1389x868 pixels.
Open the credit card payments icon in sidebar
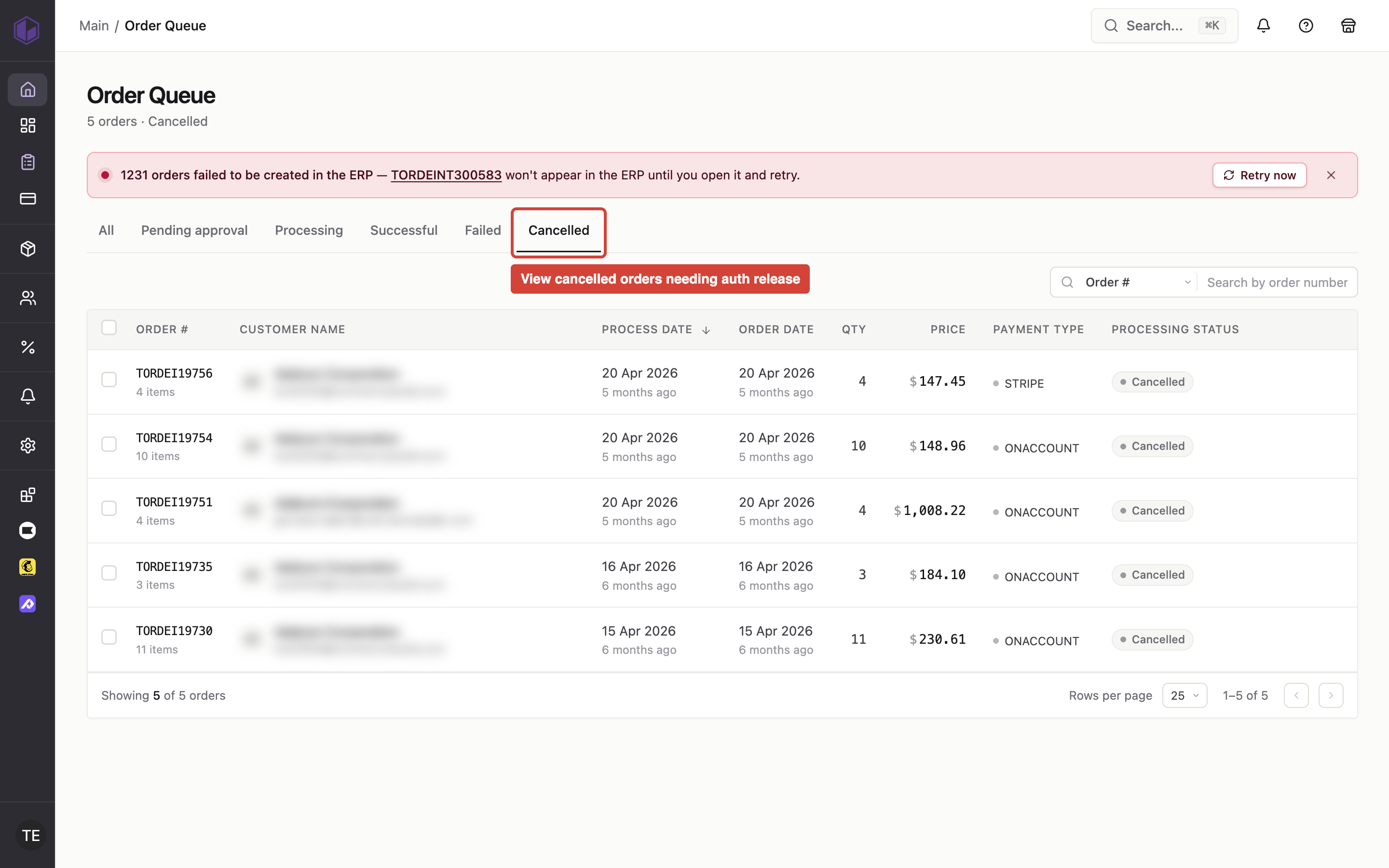(27, 199)
